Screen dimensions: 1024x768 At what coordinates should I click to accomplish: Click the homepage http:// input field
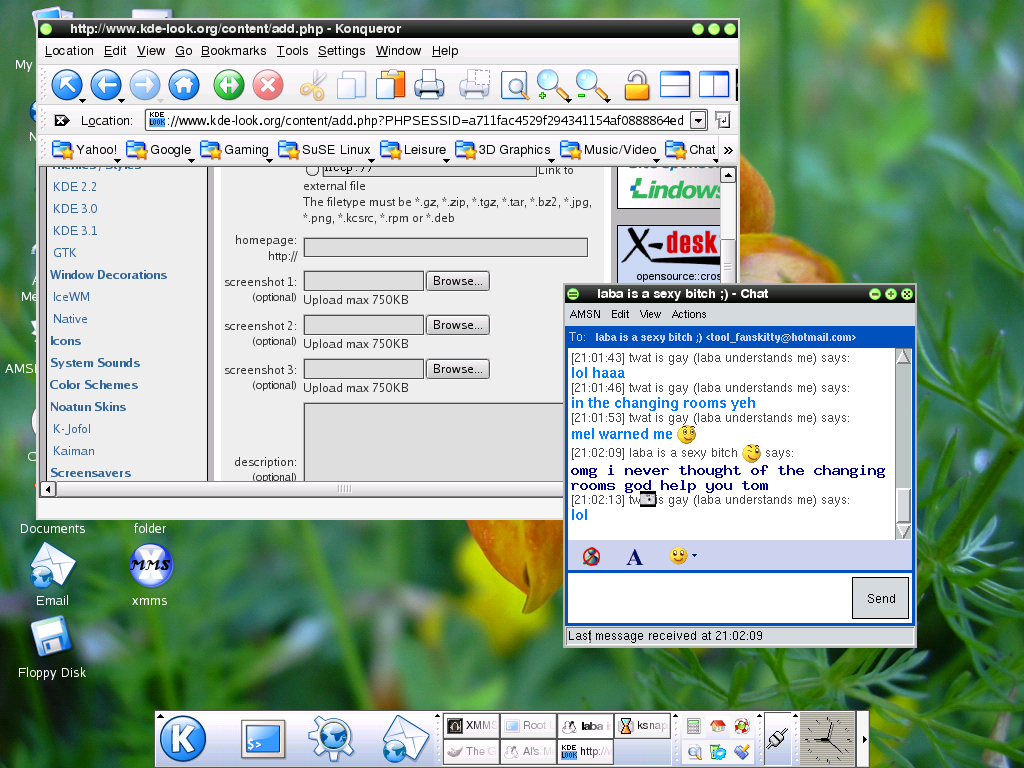(445, 248)
